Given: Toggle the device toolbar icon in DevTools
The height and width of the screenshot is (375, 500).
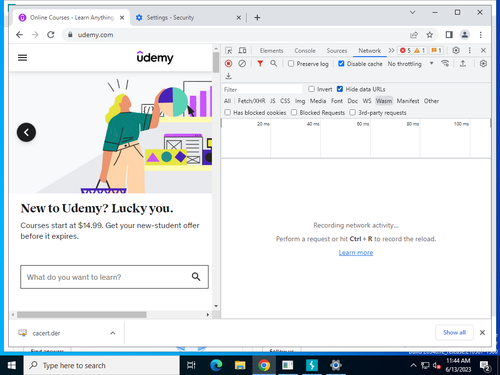Looking at the screenshot, I should (x=242, y=51).
